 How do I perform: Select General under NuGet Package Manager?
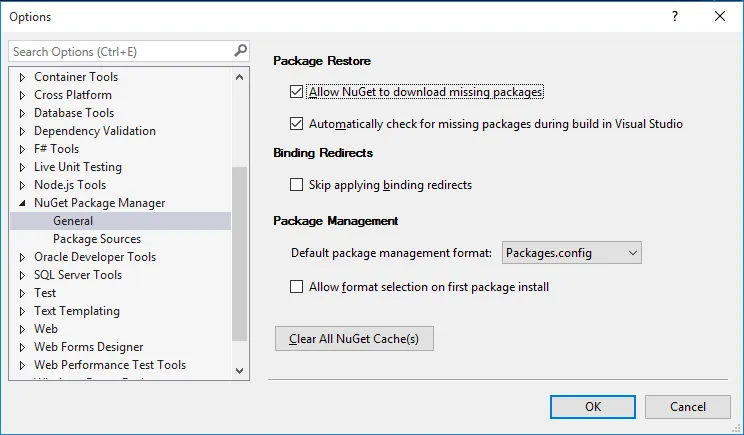coord(73,221)
